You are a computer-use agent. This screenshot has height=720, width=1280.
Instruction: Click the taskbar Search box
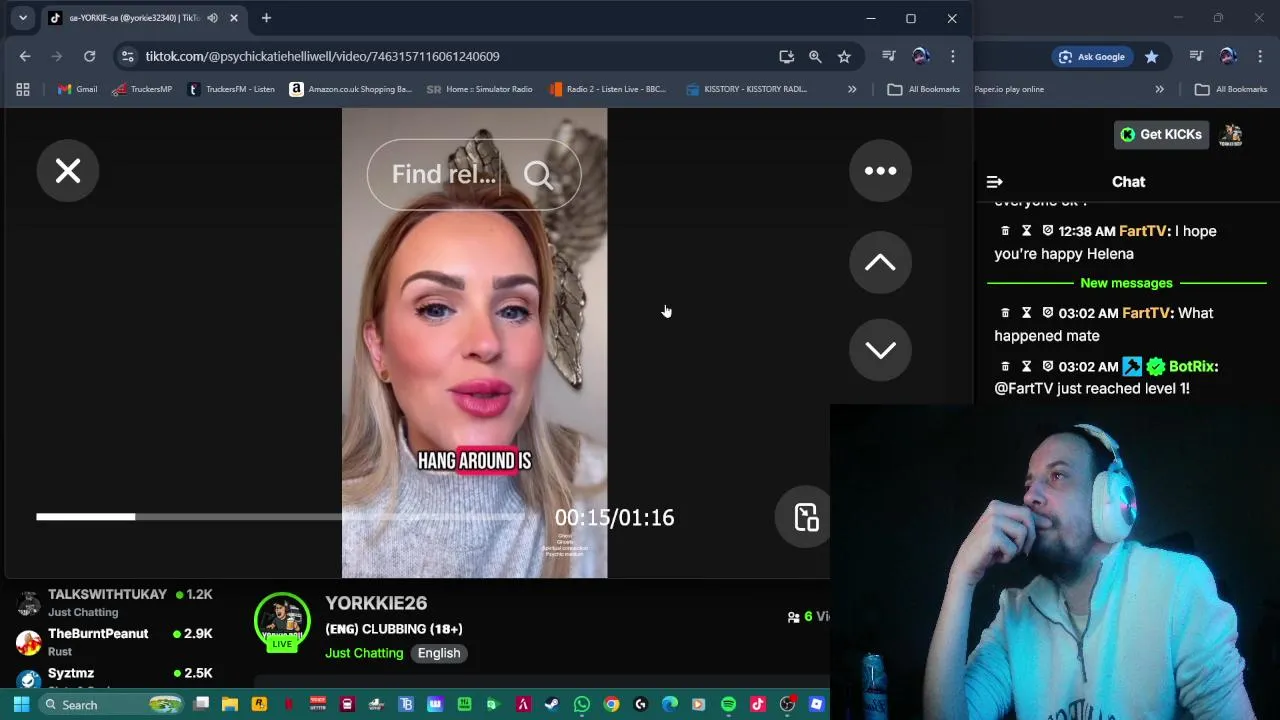pos(111,704)
